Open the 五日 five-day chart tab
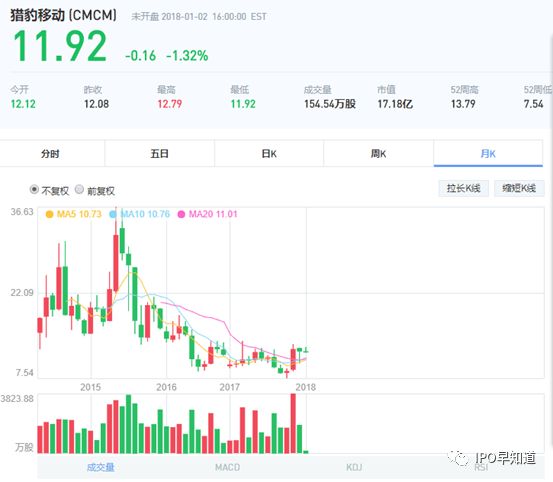The width and height of the screenshot is (553, 482). pos(159,154)
